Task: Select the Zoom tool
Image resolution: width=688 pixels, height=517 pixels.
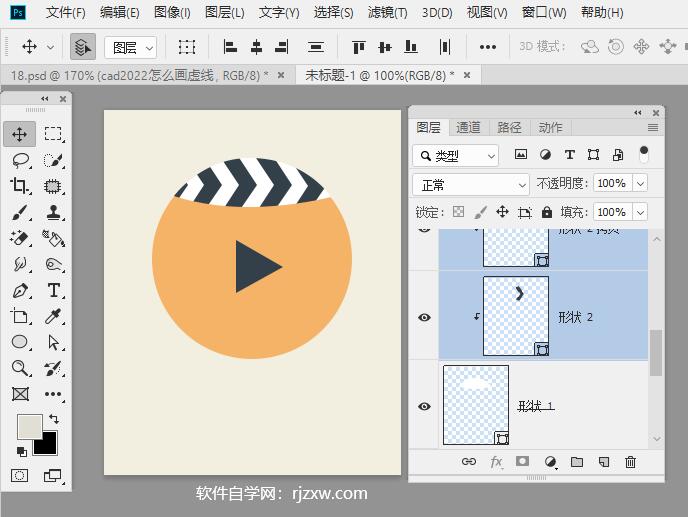Action: (20, 368)
